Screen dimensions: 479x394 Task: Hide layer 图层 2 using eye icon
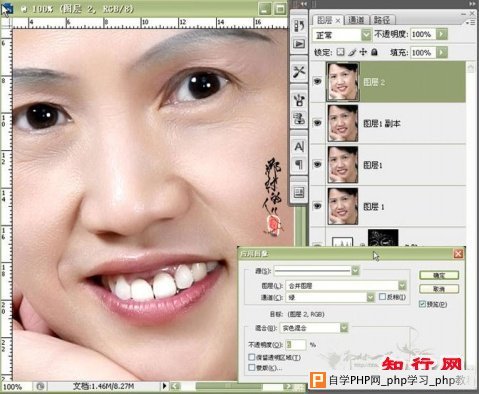317,81
